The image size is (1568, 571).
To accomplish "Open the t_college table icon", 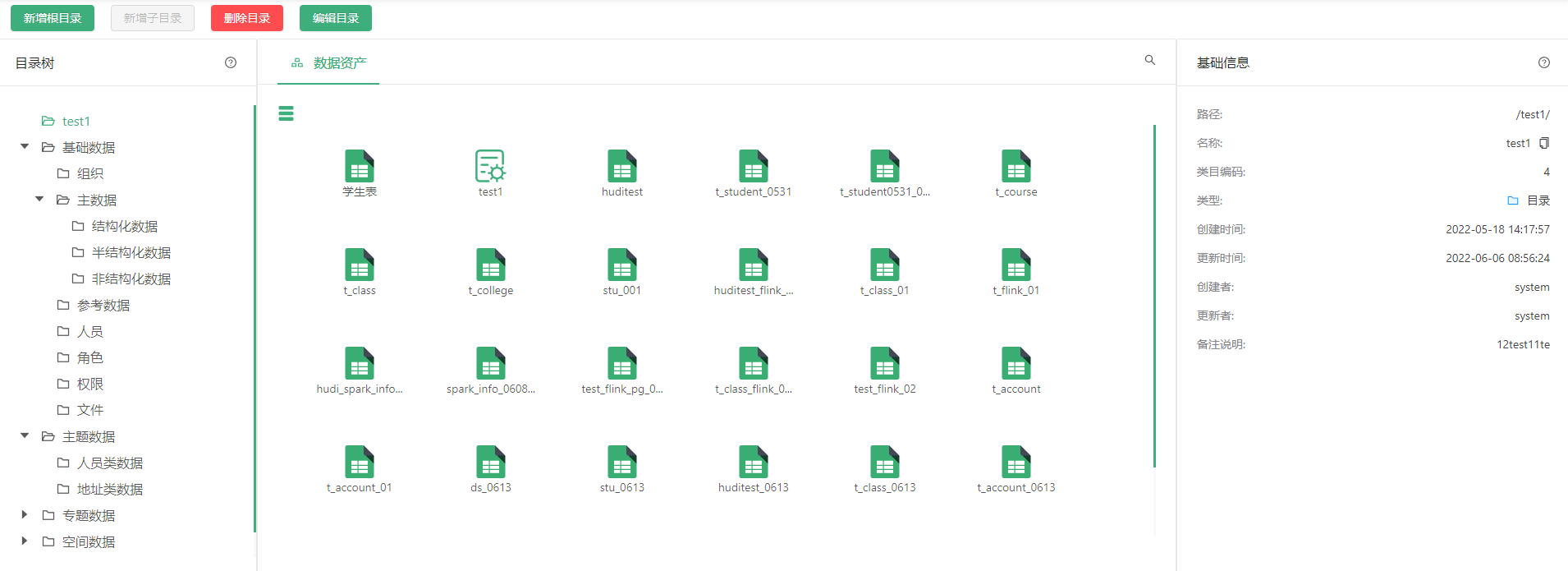I will [x=491, y=265].
